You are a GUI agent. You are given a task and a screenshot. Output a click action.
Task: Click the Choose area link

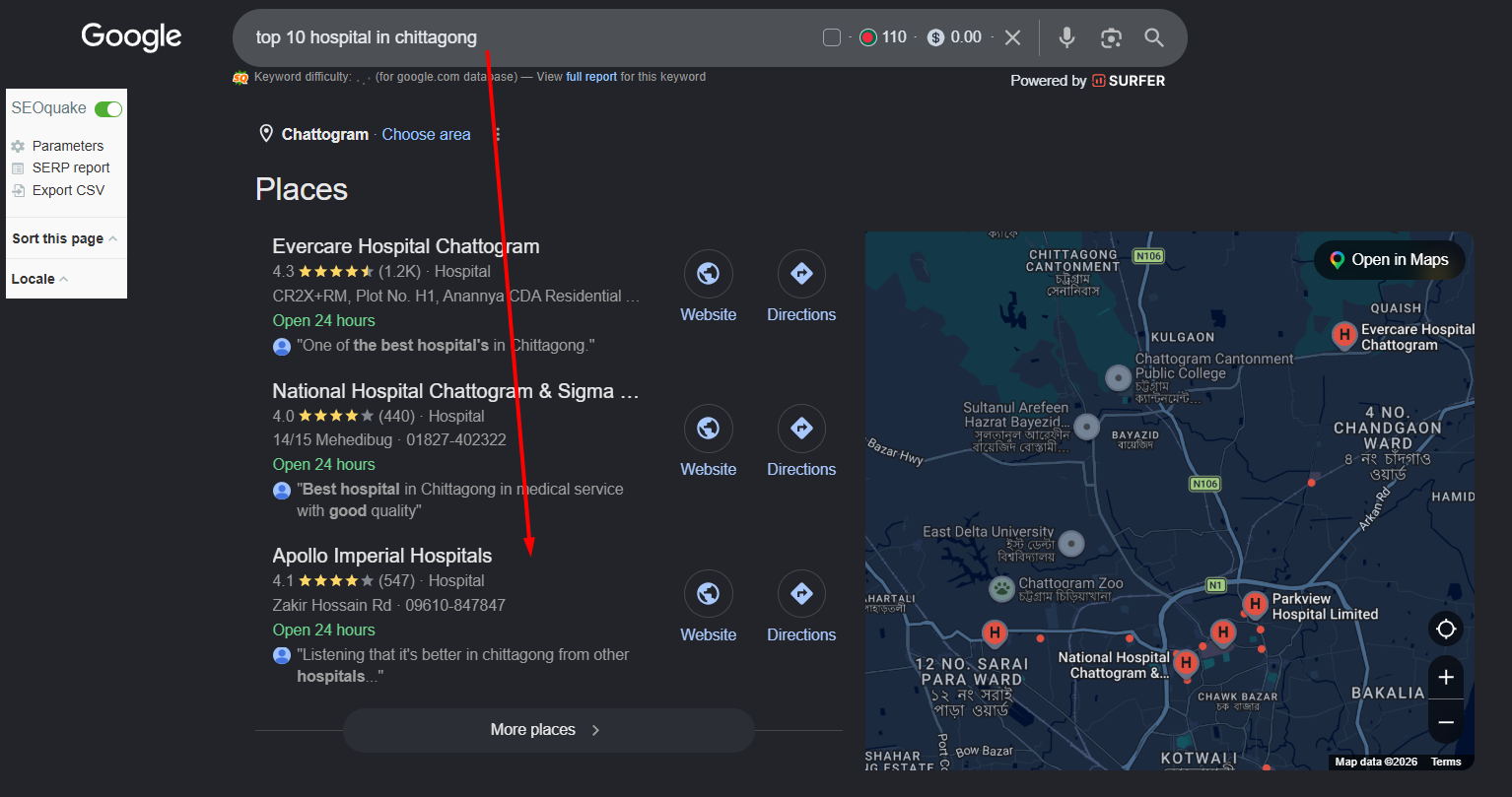click(x=426, y=134)
